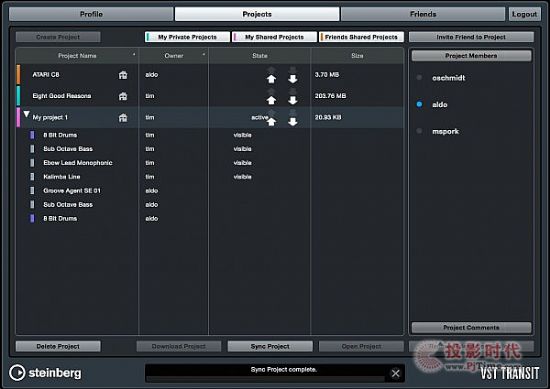The width and height of the screenshot is (550, 389).
Task: Toggle the aldo member indicator
Action: (419, 104)
